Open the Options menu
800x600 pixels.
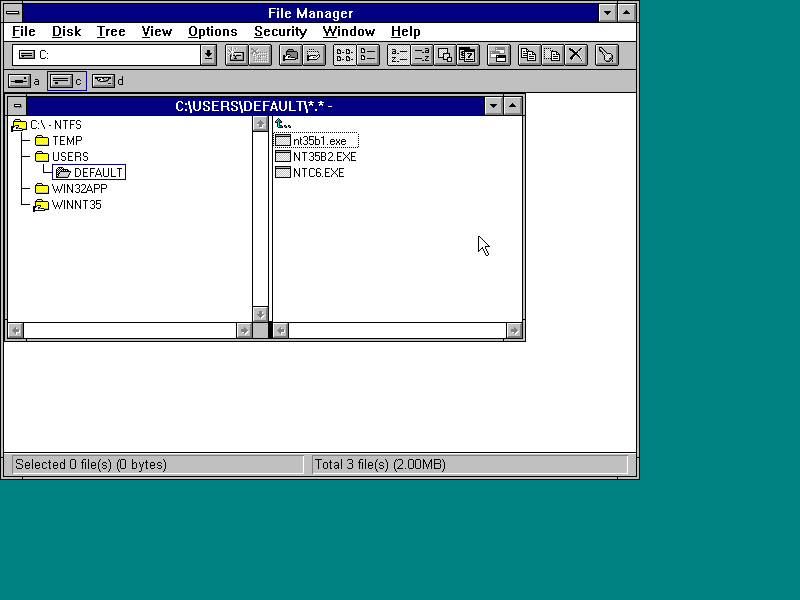pyautogui.click(x=212, y=32)
